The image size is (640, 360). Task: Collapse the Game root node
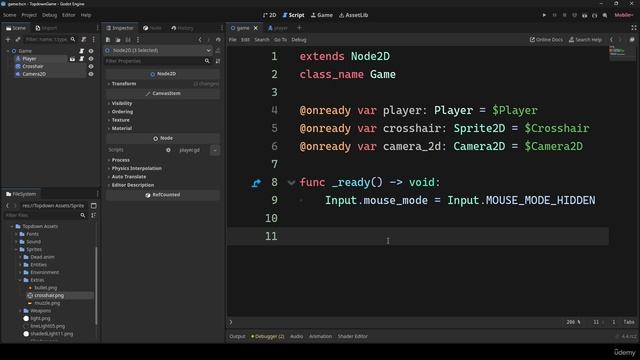tap(8, 51)
